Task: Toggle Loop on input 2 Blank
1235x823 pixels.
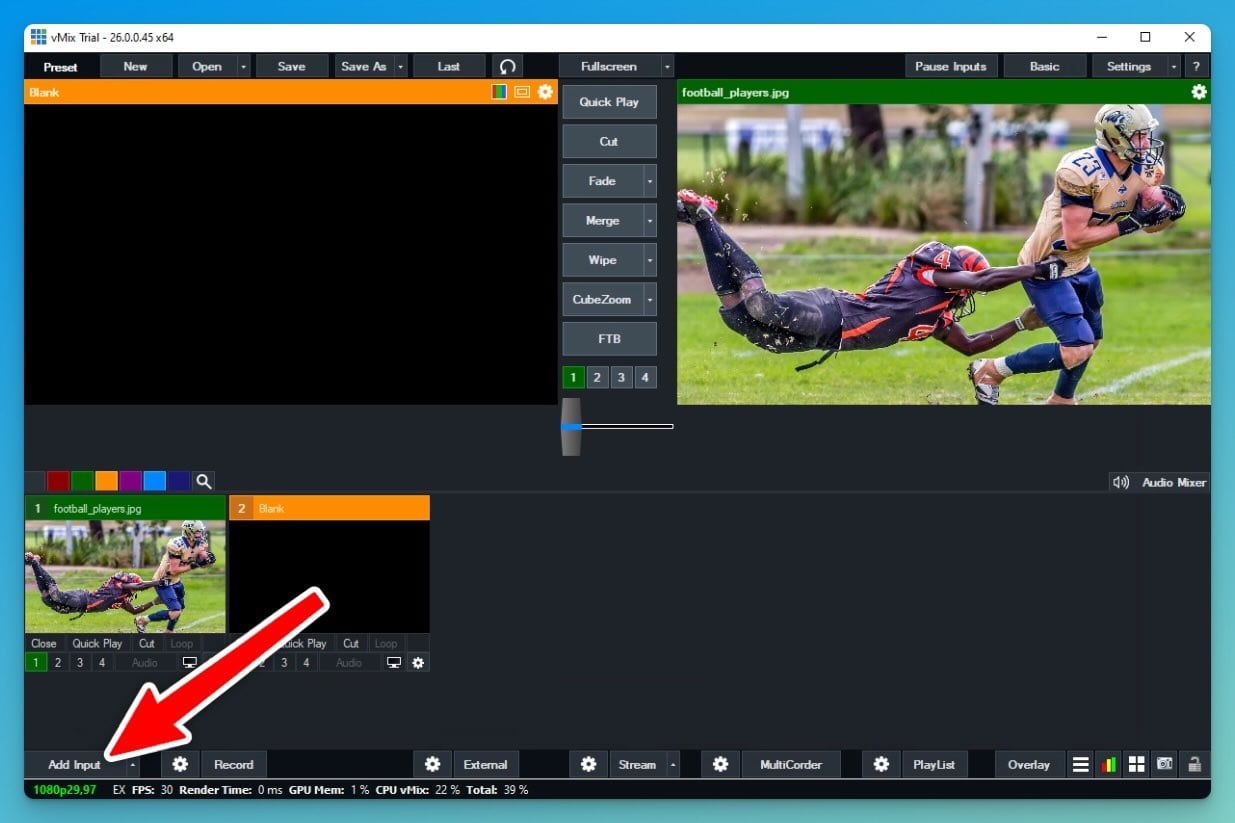Action: point(386,643)
